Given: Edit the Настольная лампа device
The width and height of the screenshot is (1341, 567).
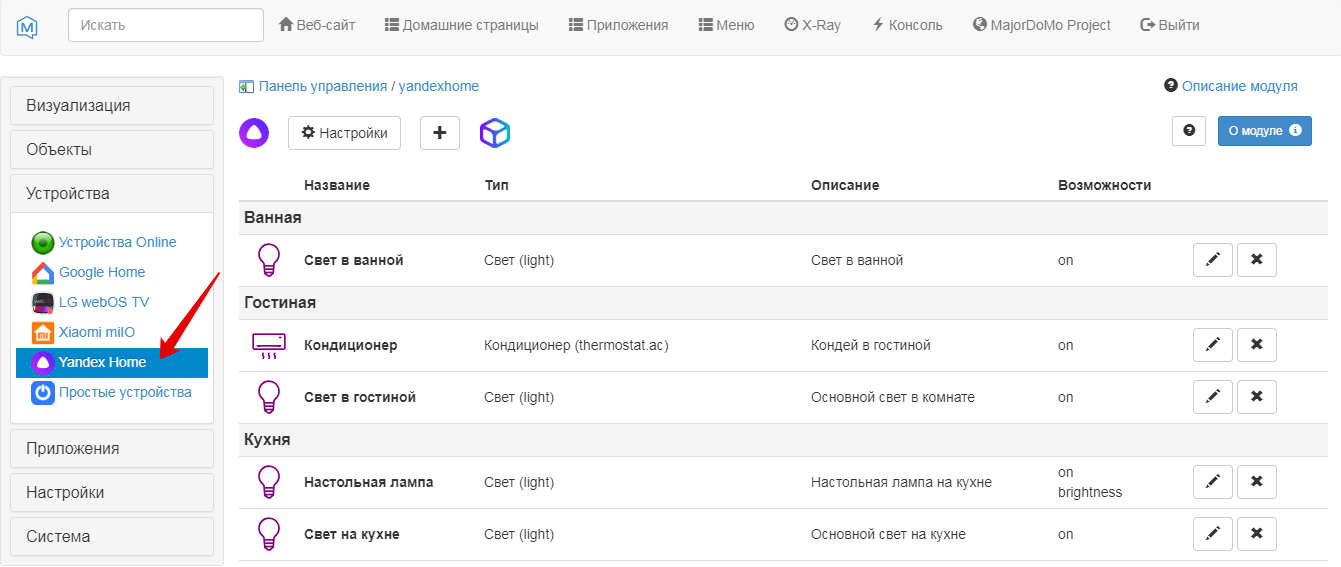Looking at the screenshot, I should pyautogui.click(x=1213, y=482).
